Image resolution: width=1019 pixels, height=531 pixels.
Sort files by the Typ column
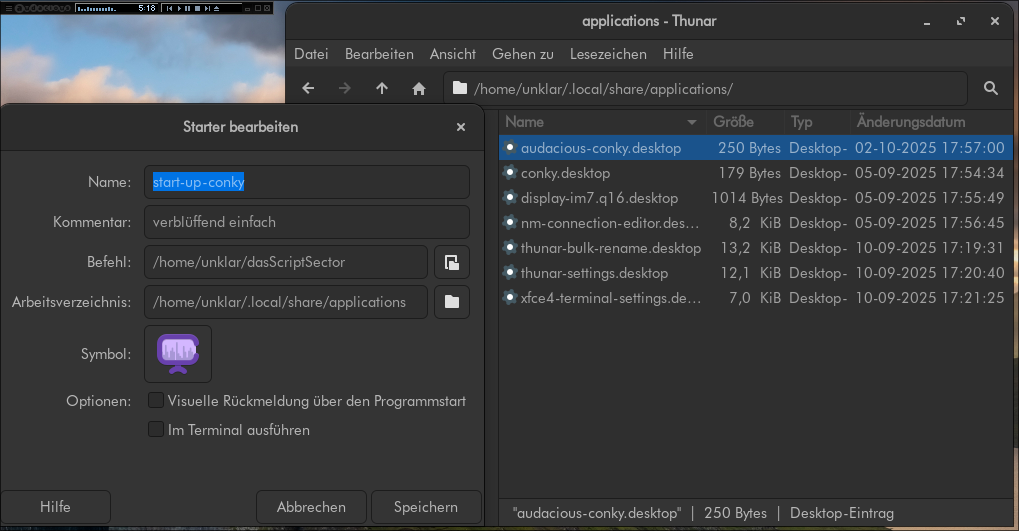pos(818,122)
